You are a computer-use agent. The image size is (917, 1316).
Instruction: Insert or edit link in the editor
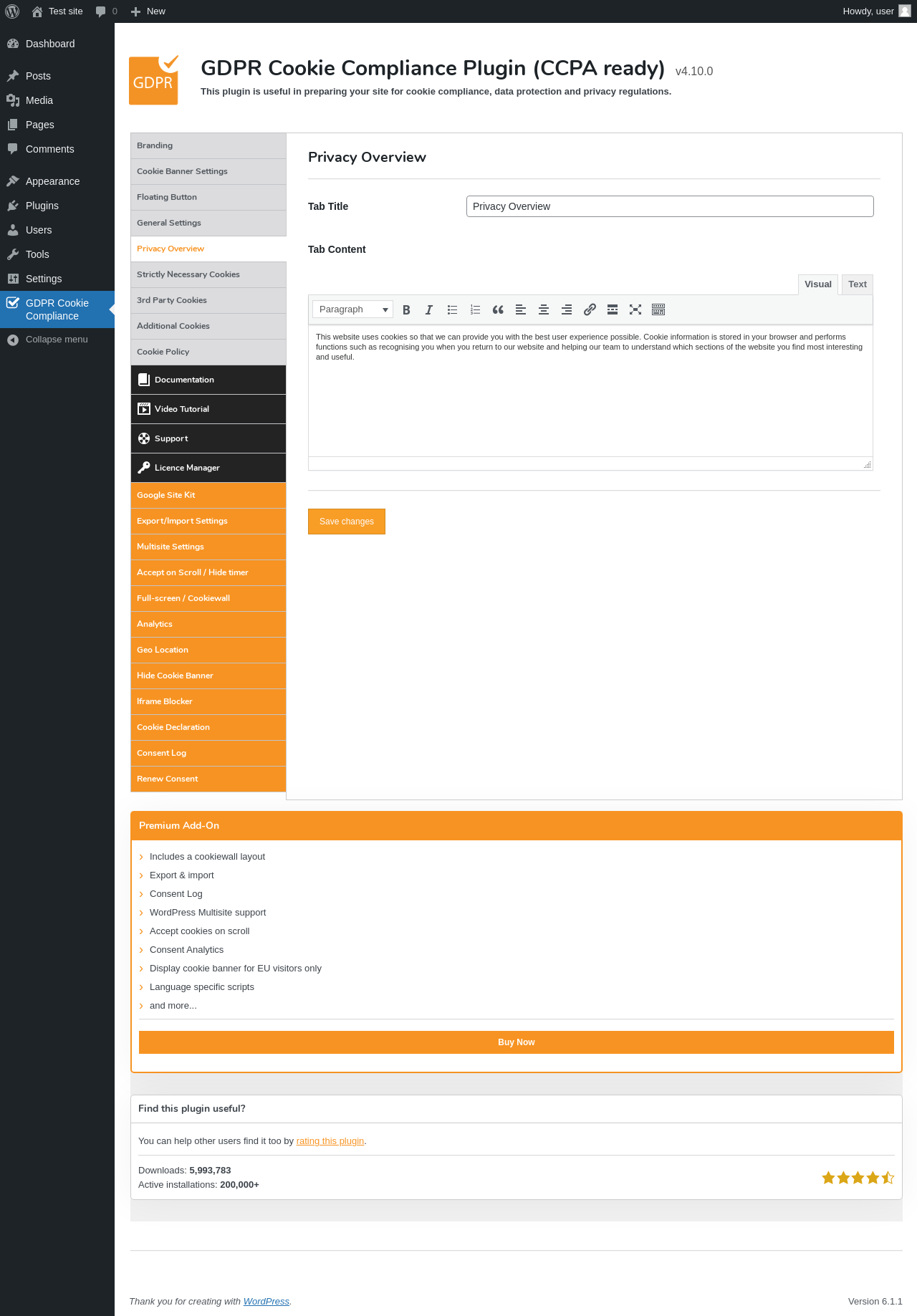[590, 309]
